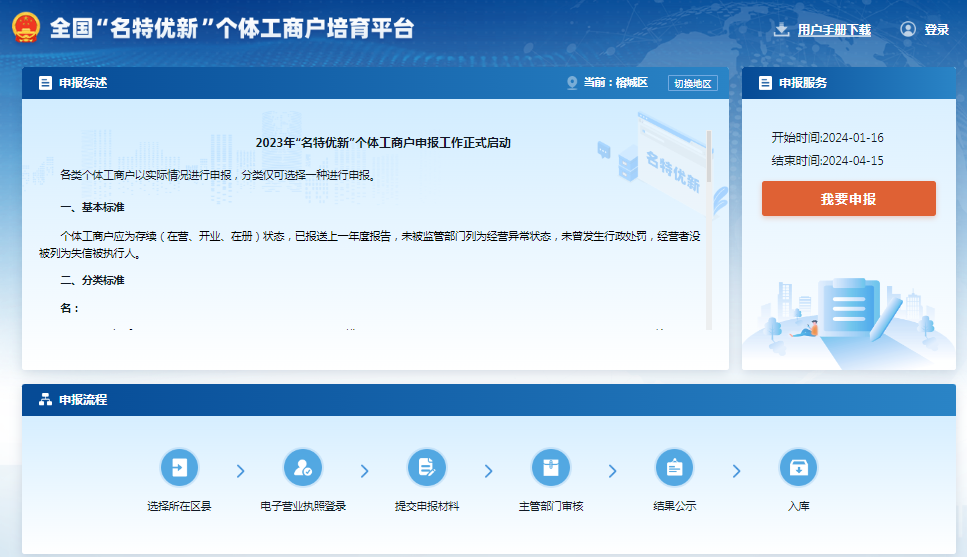Click the 申报流程 flowchart header icon
The image size is (967, 557).
click(x=45, y=400)
